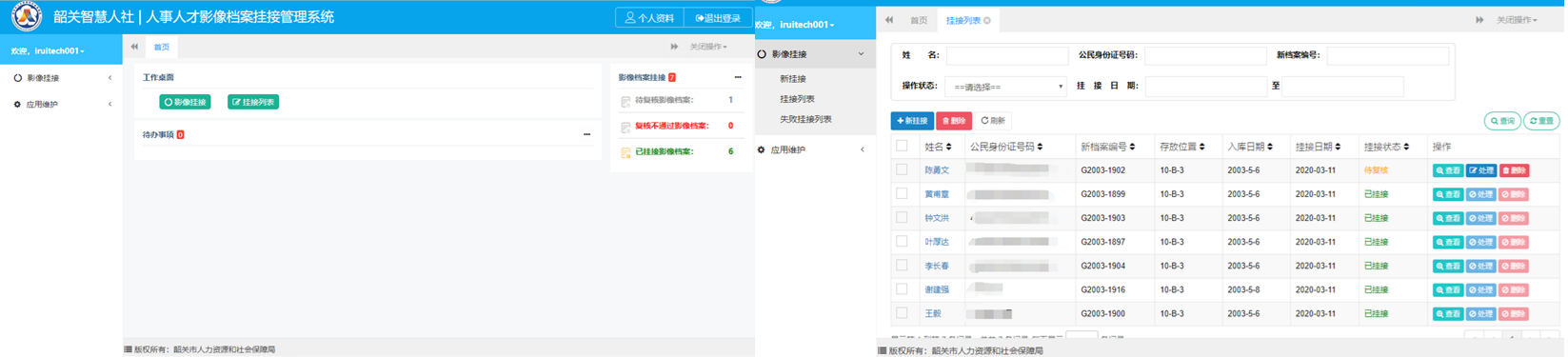Click the document icon next to 待复核影像档案
This screenshot has height=357, width=1568.
click(625, 101)
